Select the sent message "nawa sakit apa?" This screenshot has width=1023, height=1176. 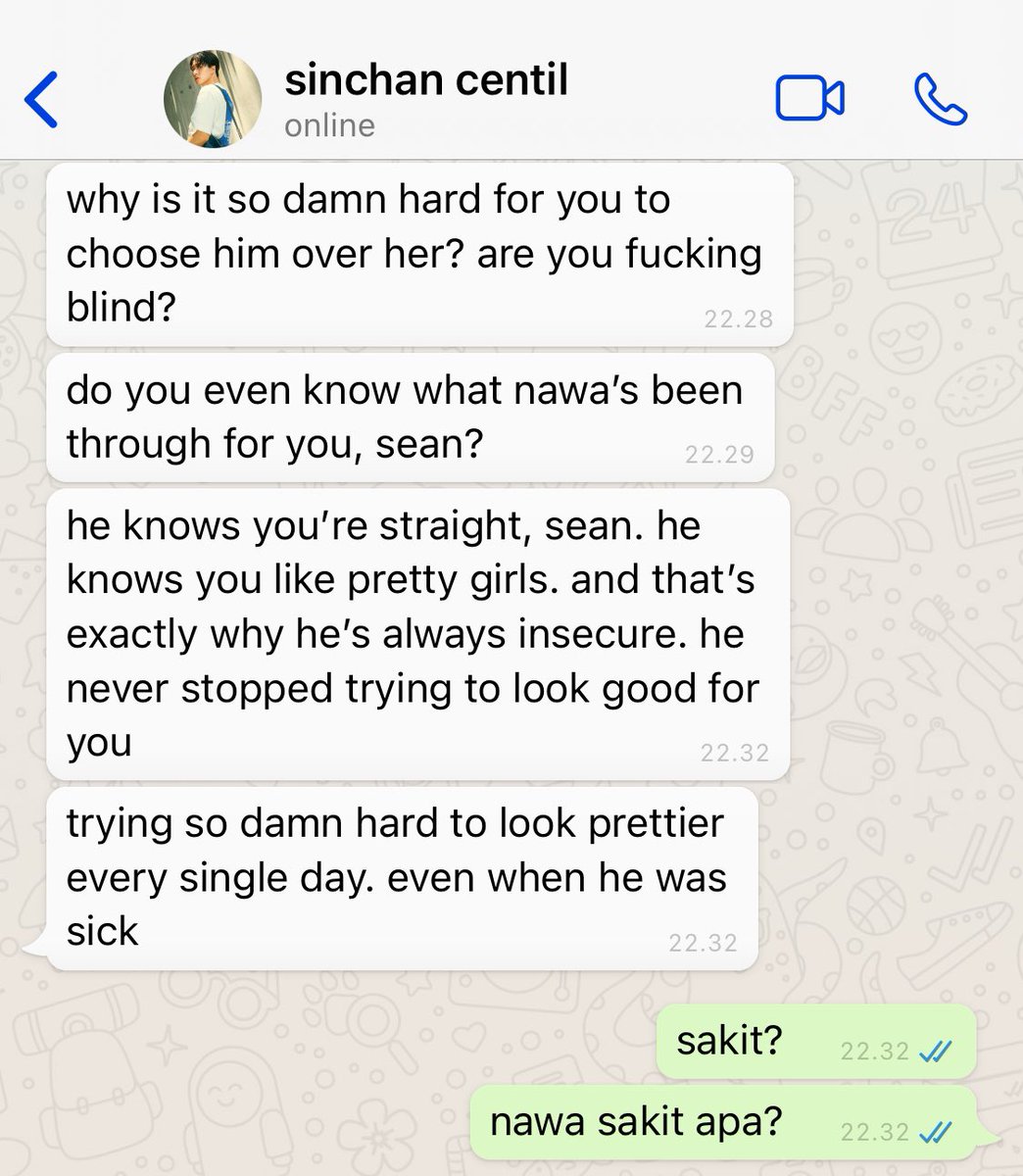(x=733, y=1123)
